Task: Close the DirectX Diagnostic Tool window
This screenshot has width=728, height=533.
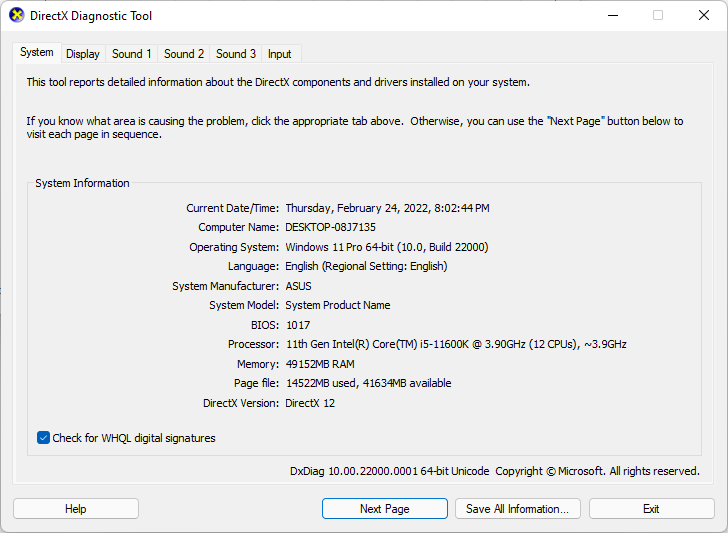Action: (704, 15)
